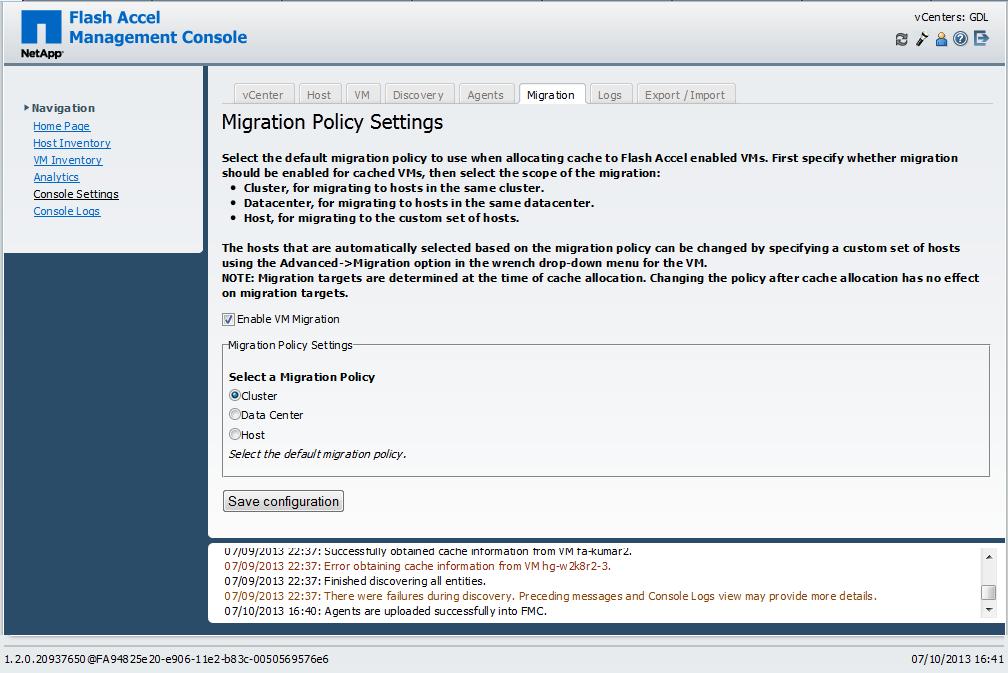The height and width of the screenshot is (673, 1008).
Task: Click 'Select the default migration policy.' hint
Action: [318, 454]
